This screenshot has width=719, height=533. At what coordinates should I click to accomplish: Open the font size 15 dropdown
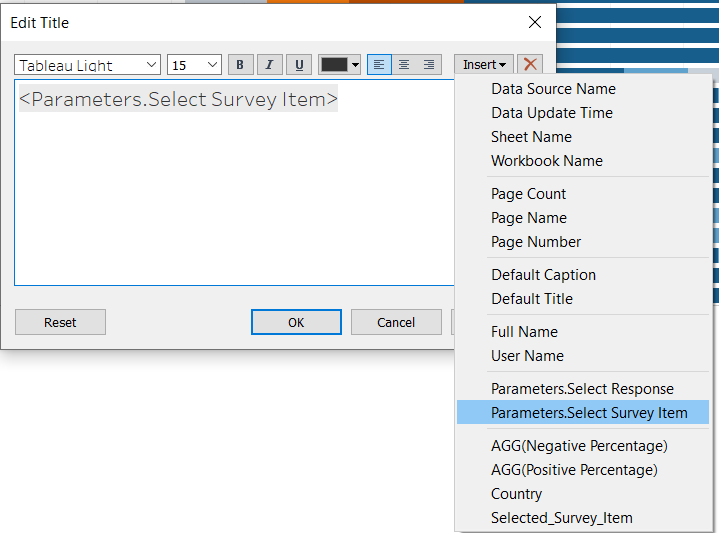click(194, 65)
